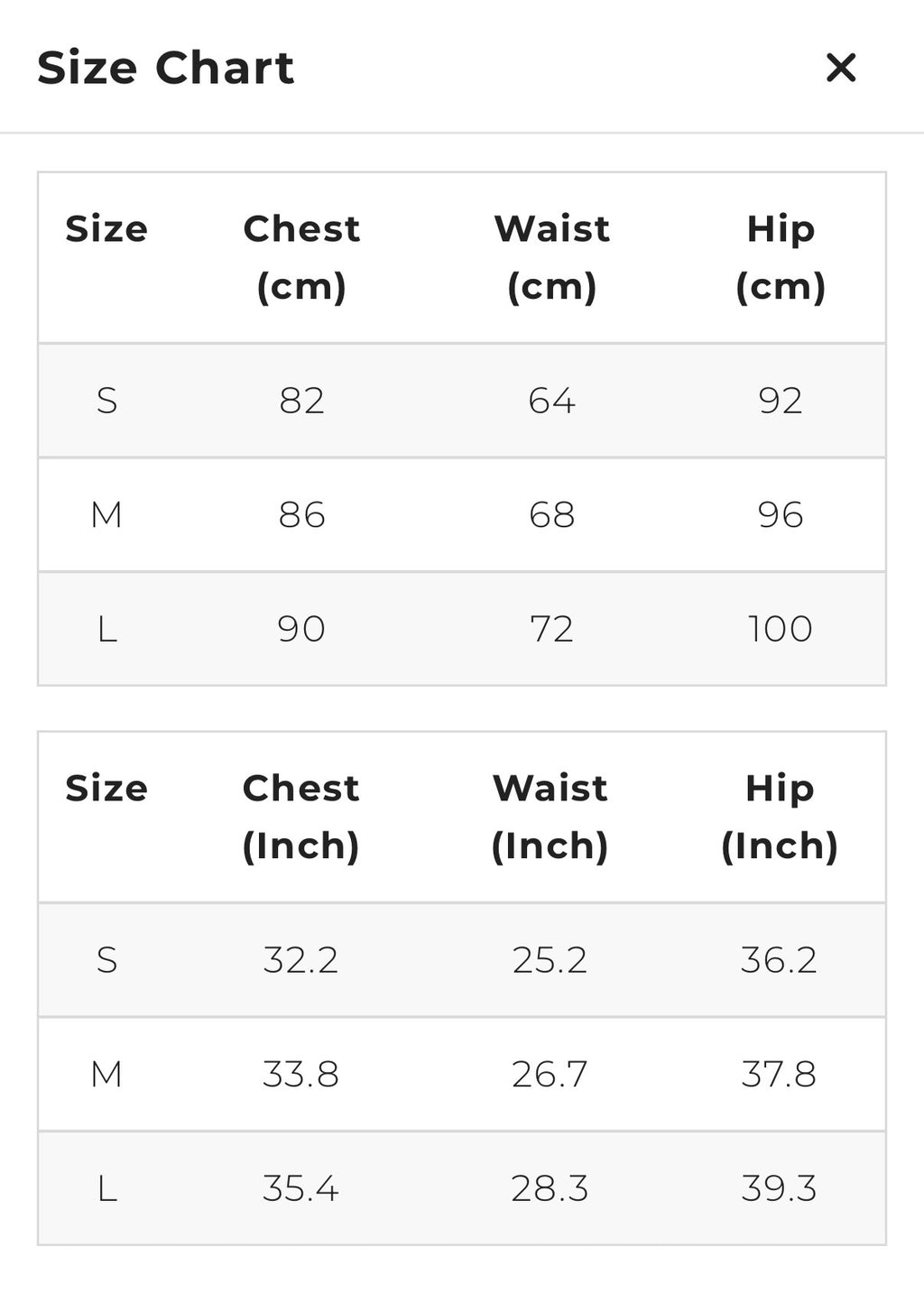Screen dimensions: 924x1312
Task: Select the Hip (Inch) column header
Action: [x=780, y=817]
